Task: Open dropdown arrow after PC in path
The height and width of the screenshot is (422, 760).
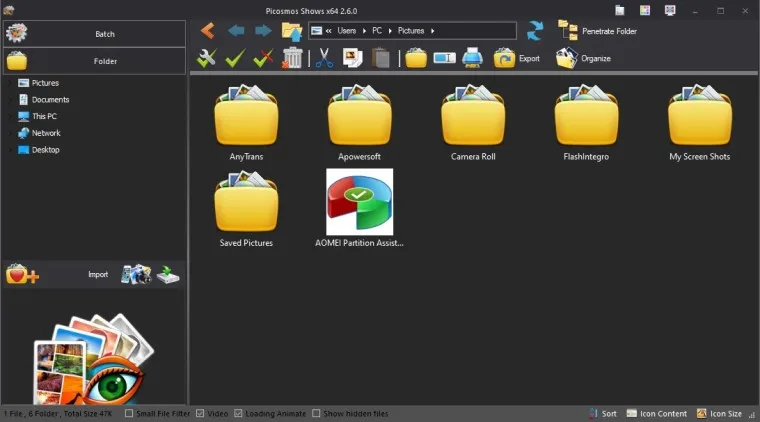Action: point(390,31)
